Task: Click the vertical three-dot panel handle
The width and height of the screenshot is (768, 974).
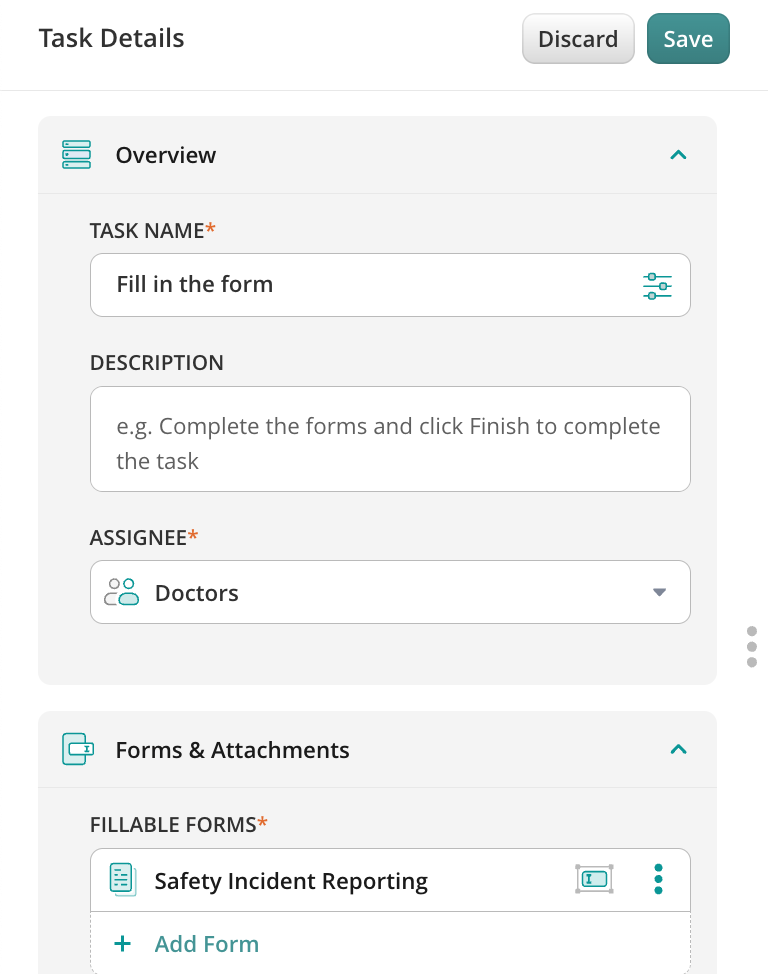Action: pyautogui.click(x=751, y=647)
